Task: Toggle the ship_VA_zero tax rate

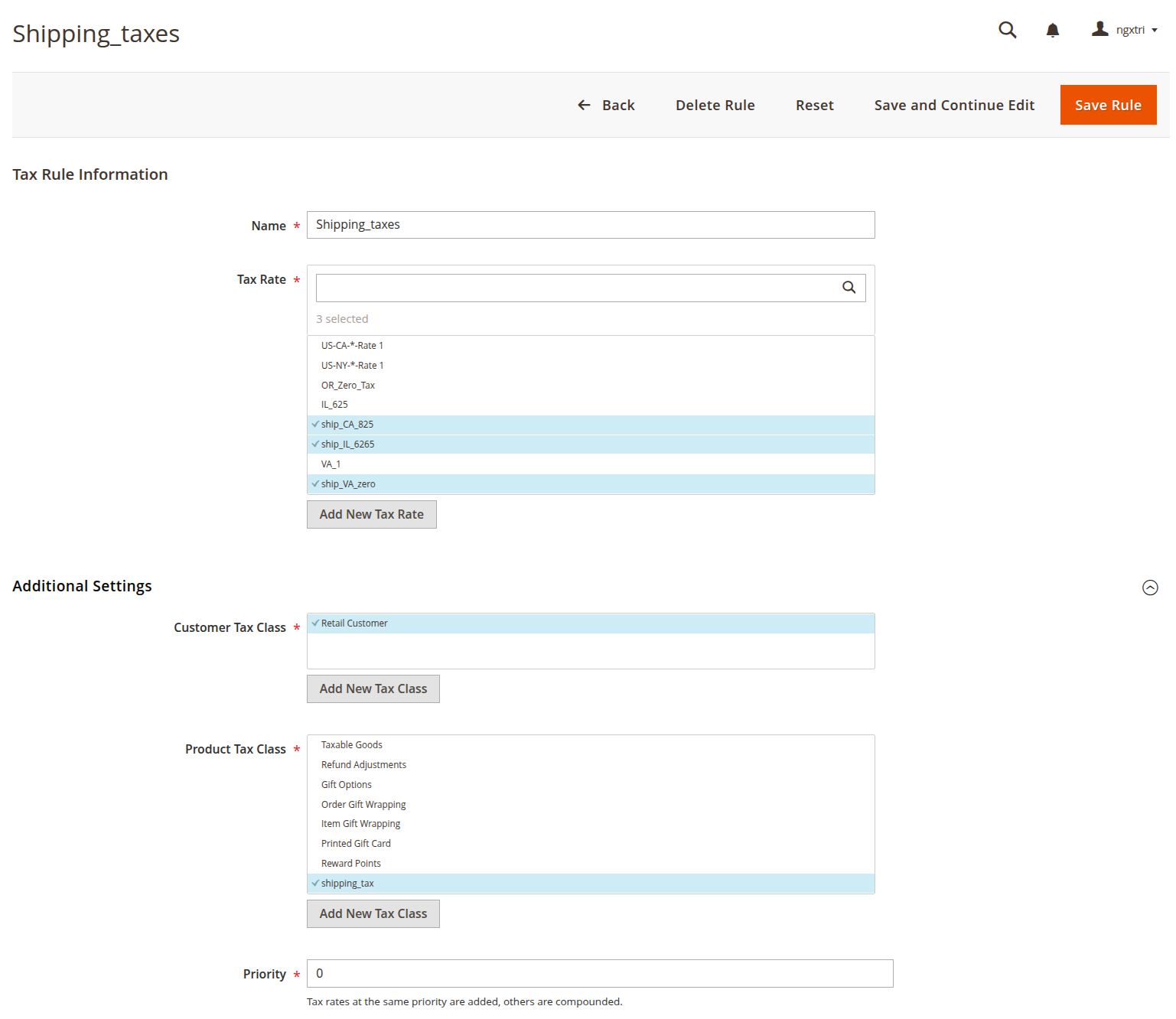Action: tap(348, 484)
